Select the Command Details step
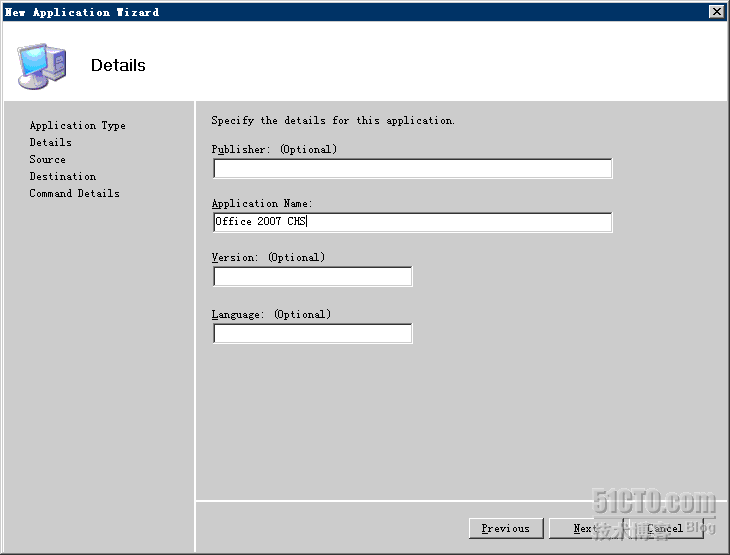The width and height of the screenshot is (730, 555). 74,193
